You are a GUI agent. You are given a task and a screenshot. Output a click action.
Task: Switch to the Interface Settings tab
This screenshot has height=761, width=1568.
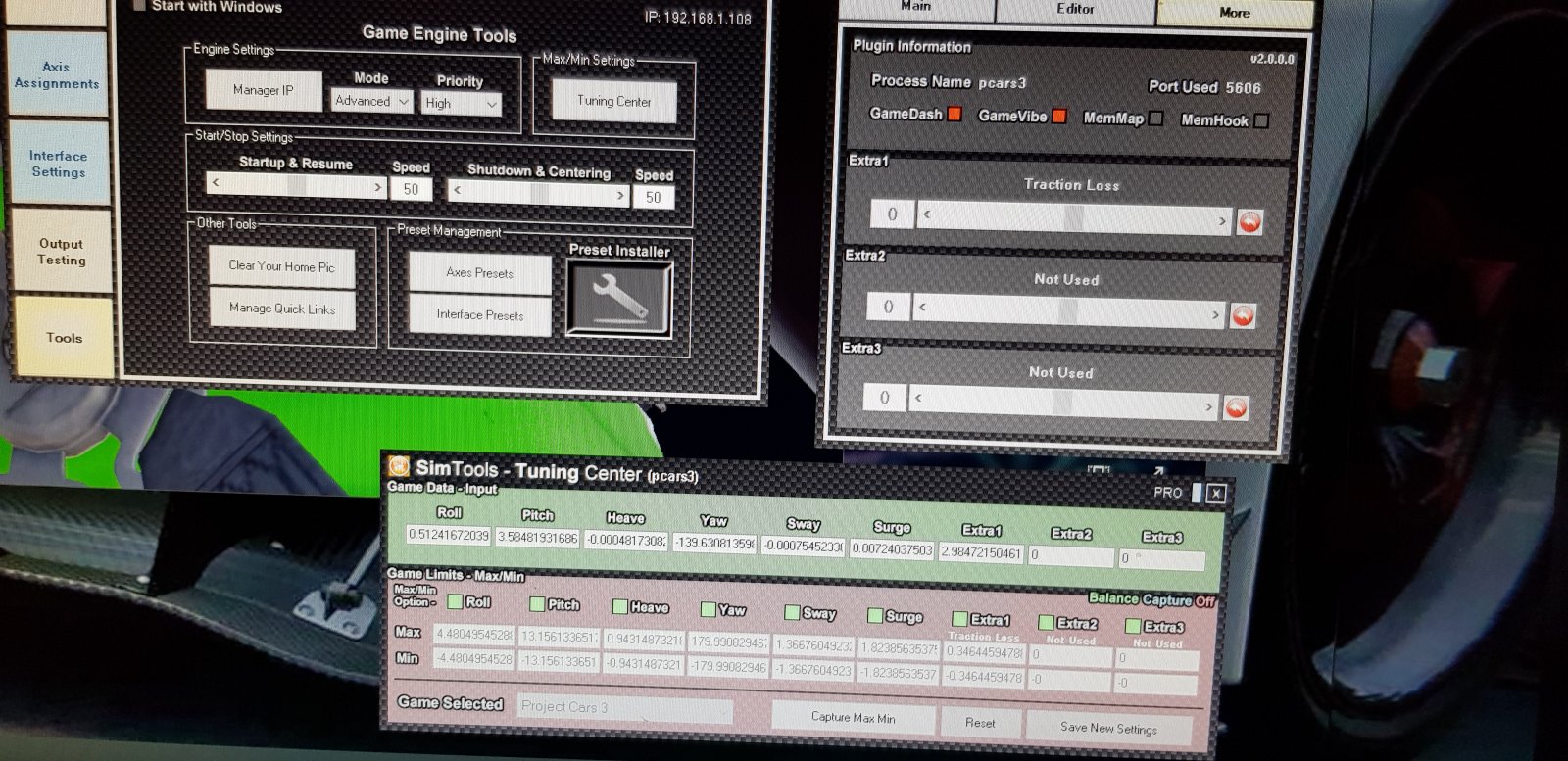pos(58,164)
